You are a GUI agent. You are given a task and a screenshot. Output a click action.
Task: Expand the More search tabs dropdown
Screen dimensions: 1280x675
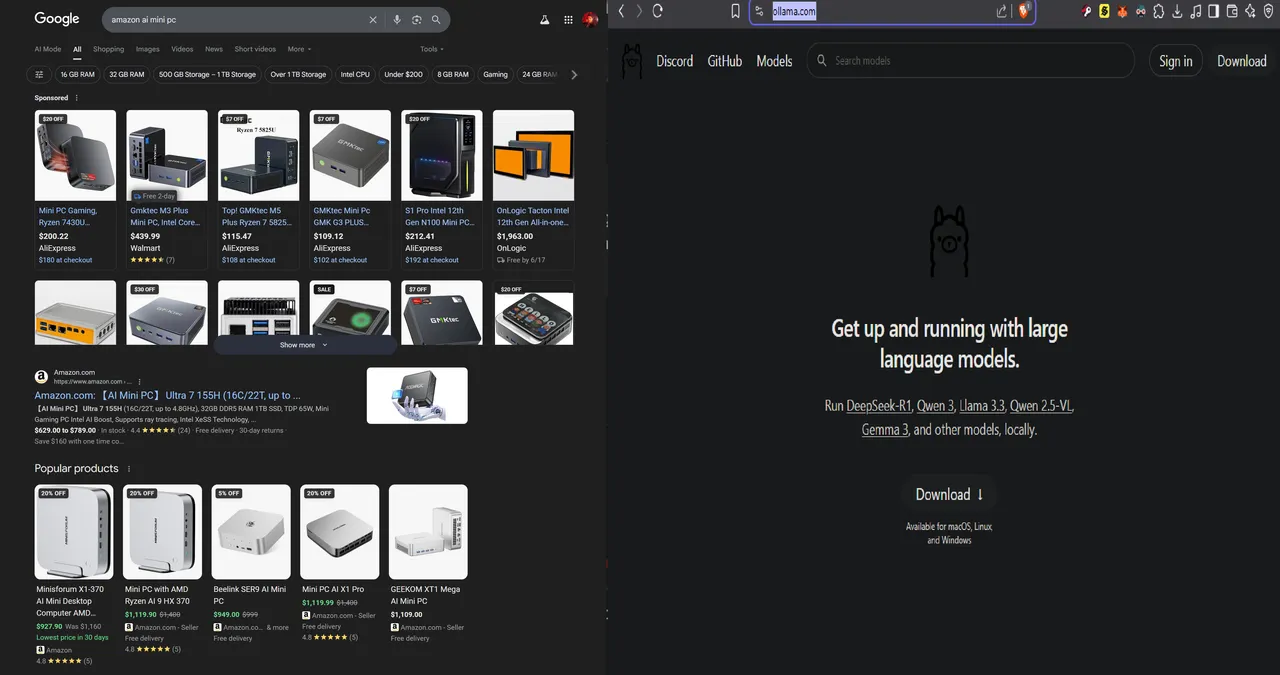point(299,49)
